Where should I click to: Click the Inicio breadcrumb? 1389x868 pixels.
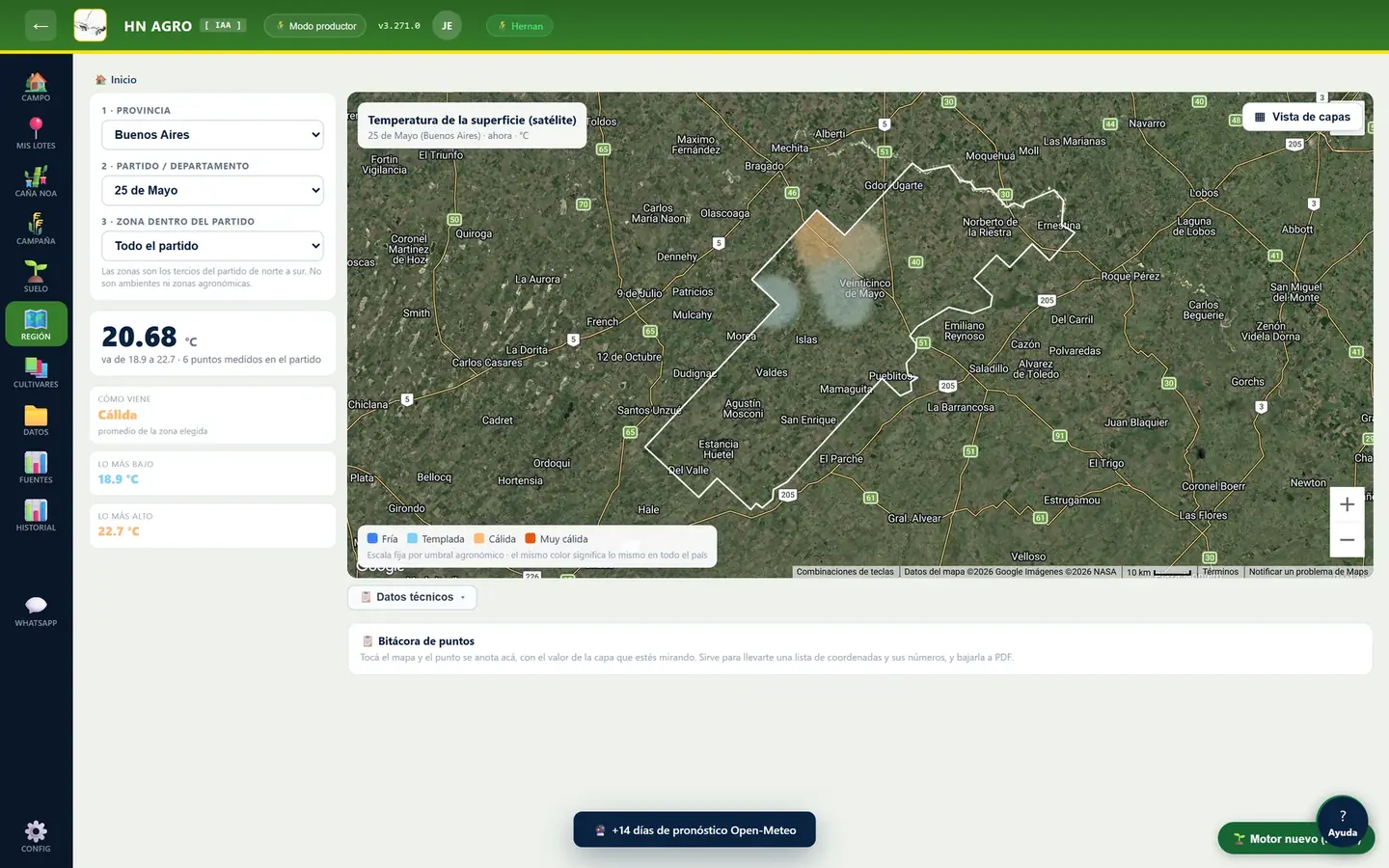point(117,80)
